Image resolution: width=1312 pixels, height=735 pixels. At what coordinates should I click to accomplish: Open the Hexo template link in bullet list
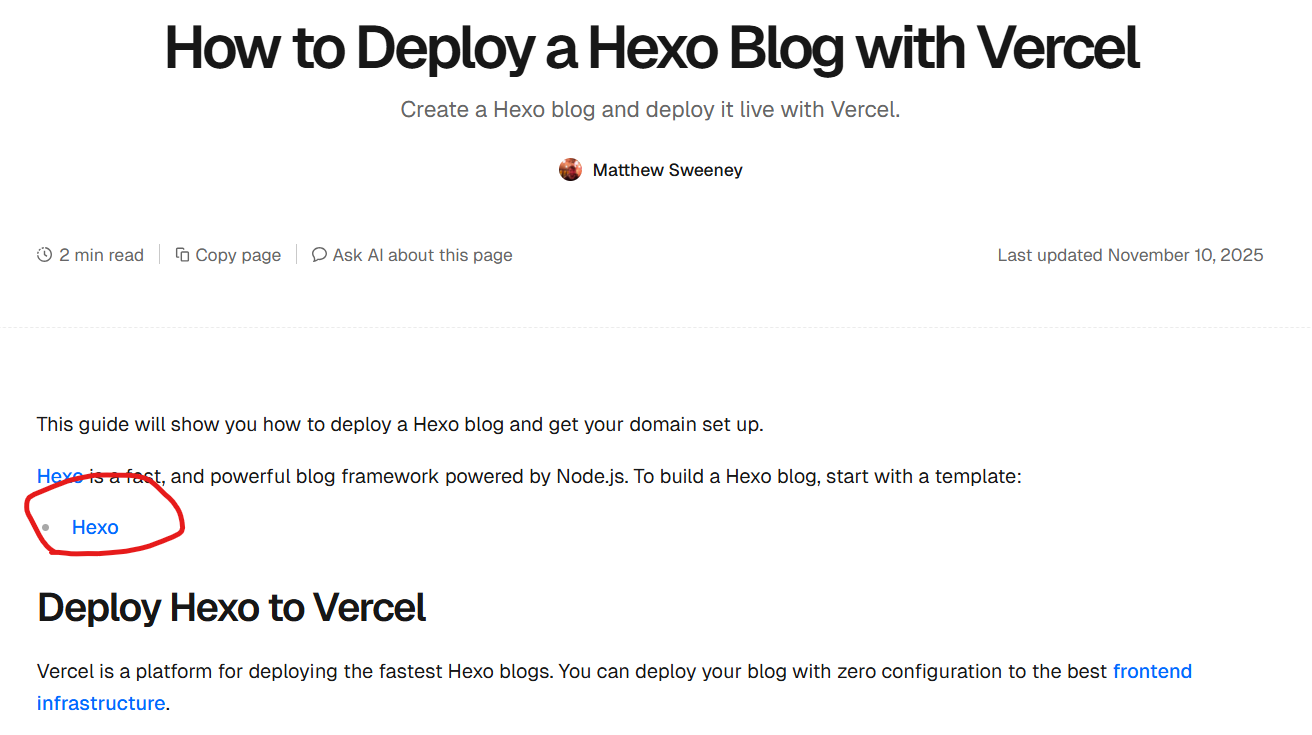coord(95,527)
